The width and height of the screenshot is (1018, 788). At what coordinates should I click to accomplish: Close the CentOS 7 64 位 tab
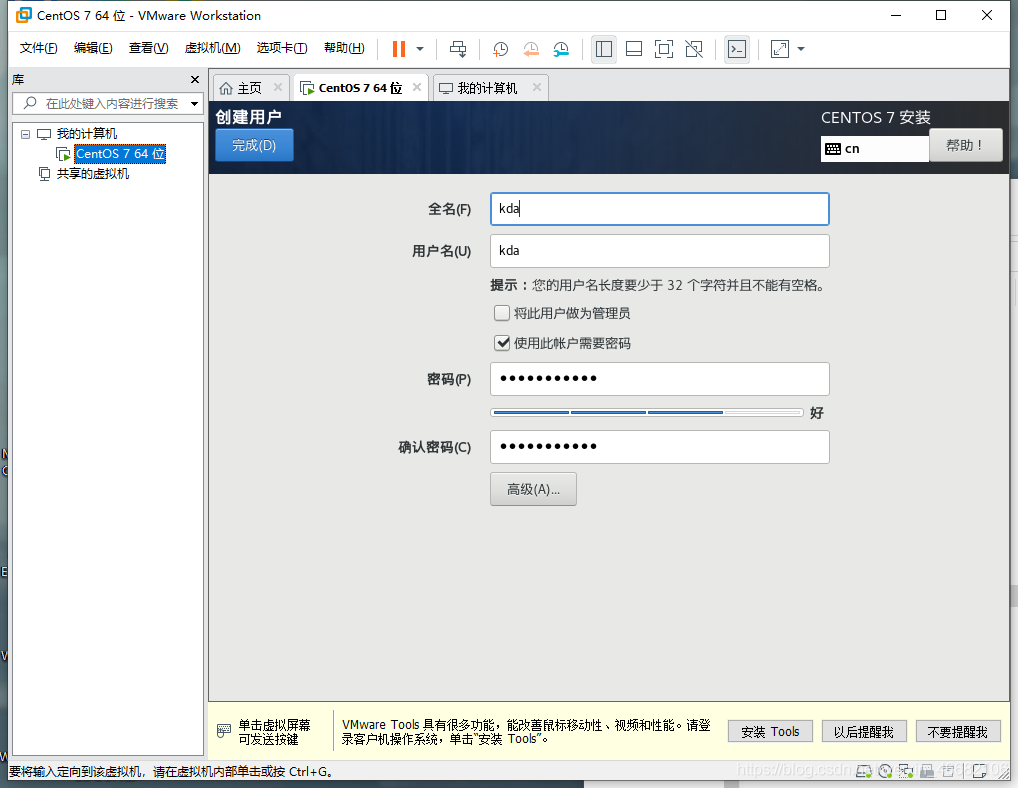pyautogui.click(x=417, y=87)
